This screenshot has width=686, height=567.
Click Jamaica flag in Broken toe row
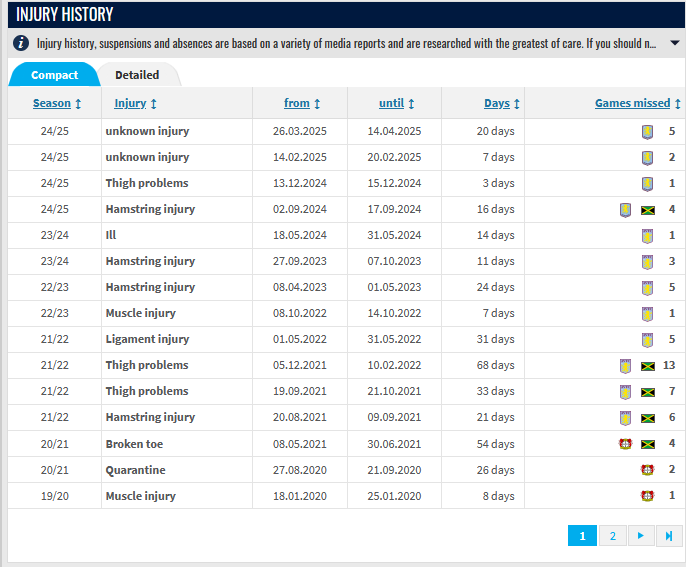point(648,444)
